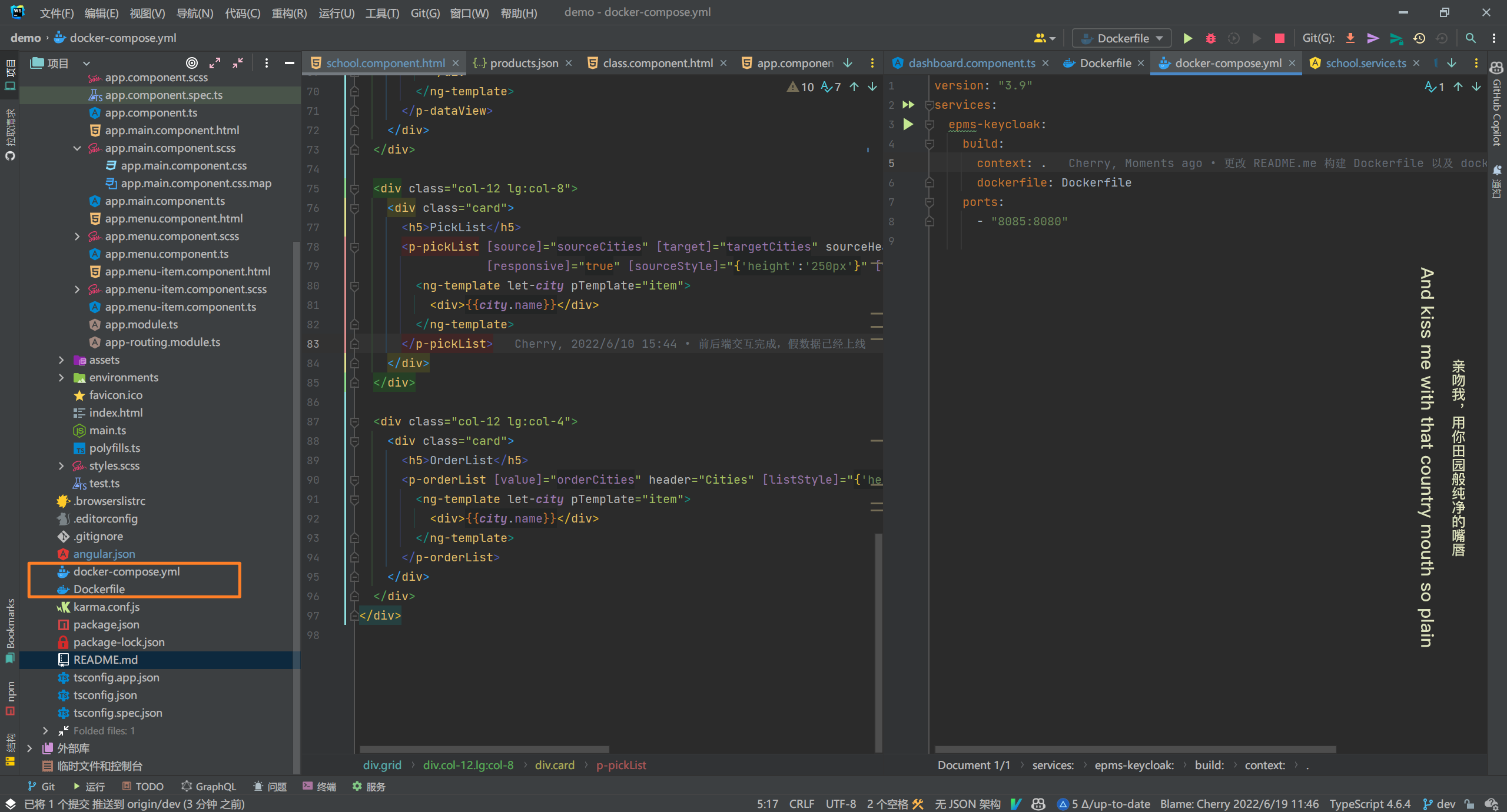Click left editor horizontal scrollbar
The image size is (1507, 812).
pyautogui.click(x=484, y=750)
